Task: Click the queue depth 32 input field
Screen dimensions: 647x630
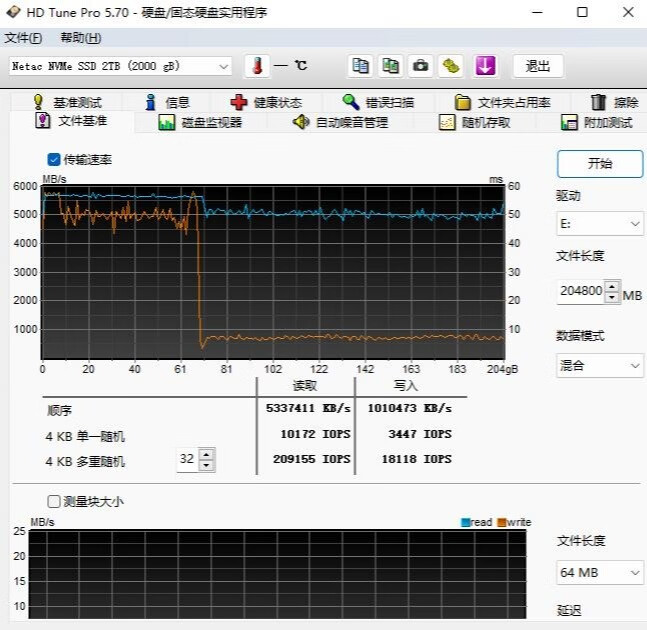Action: tap(187, 459)
